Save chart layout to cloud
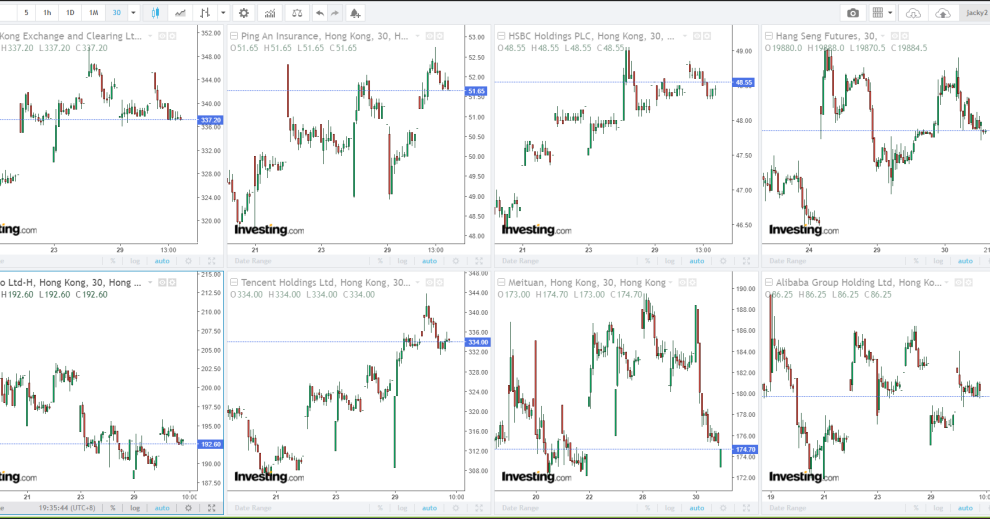 [943, 13]
